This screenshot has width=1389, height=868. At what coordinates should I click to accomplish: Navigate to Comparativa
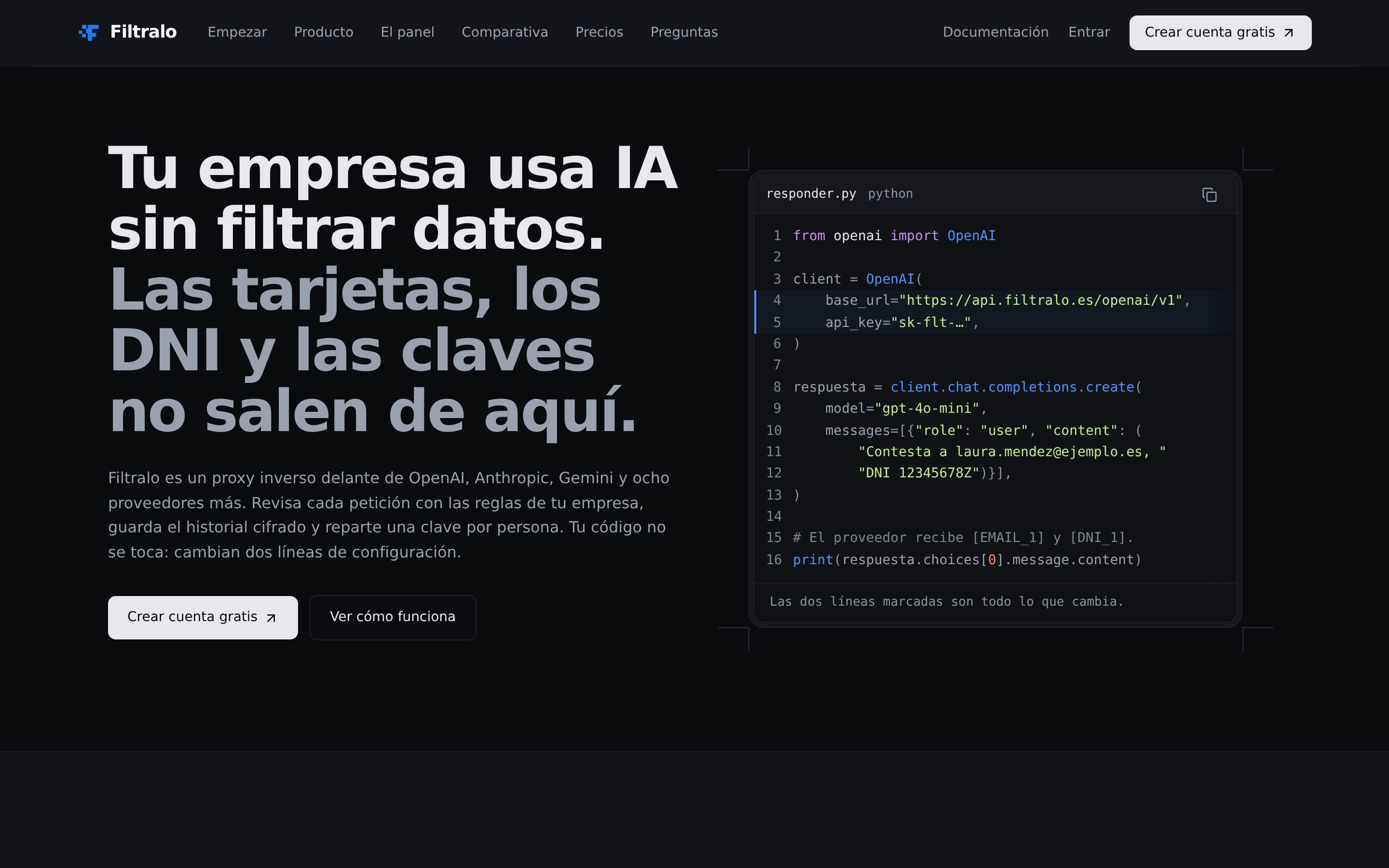[504, 32]
